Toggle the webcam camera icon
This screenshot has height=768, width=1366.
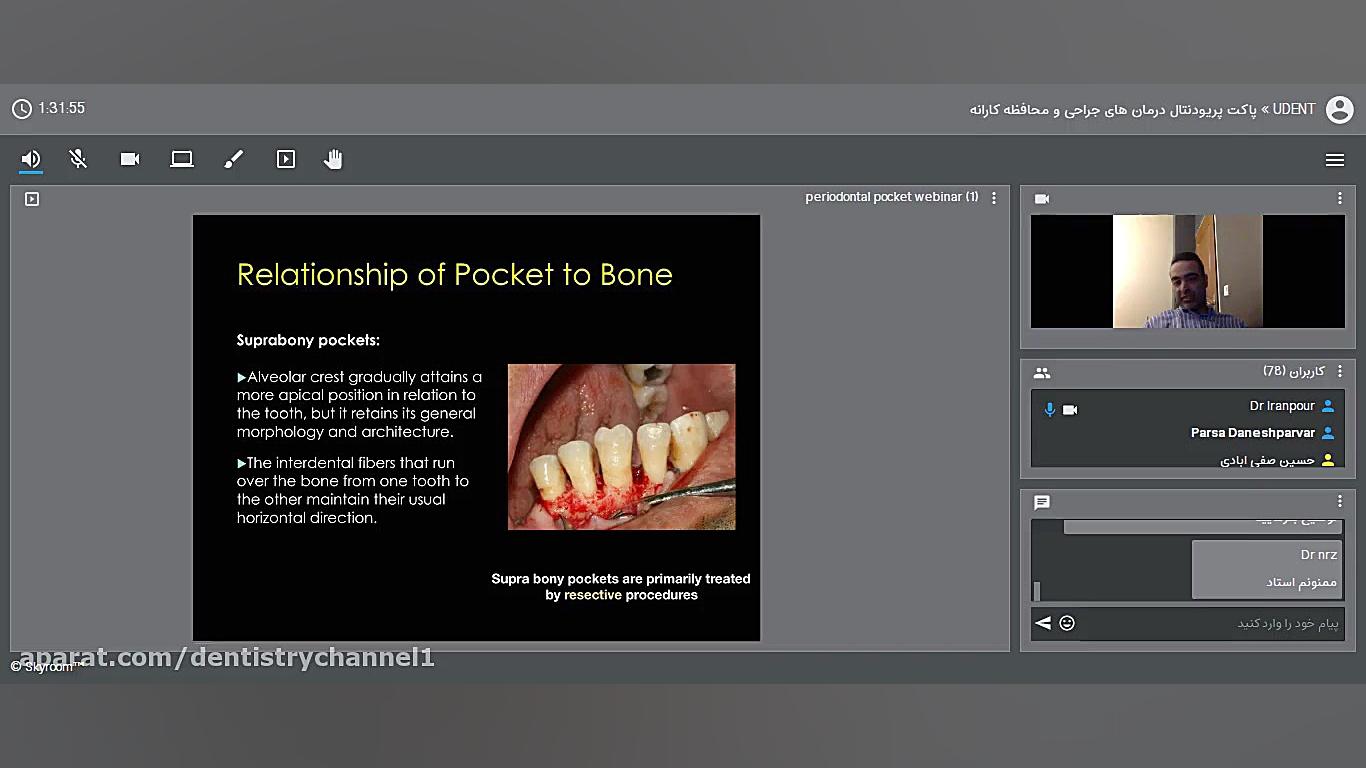tap(130, 159)
